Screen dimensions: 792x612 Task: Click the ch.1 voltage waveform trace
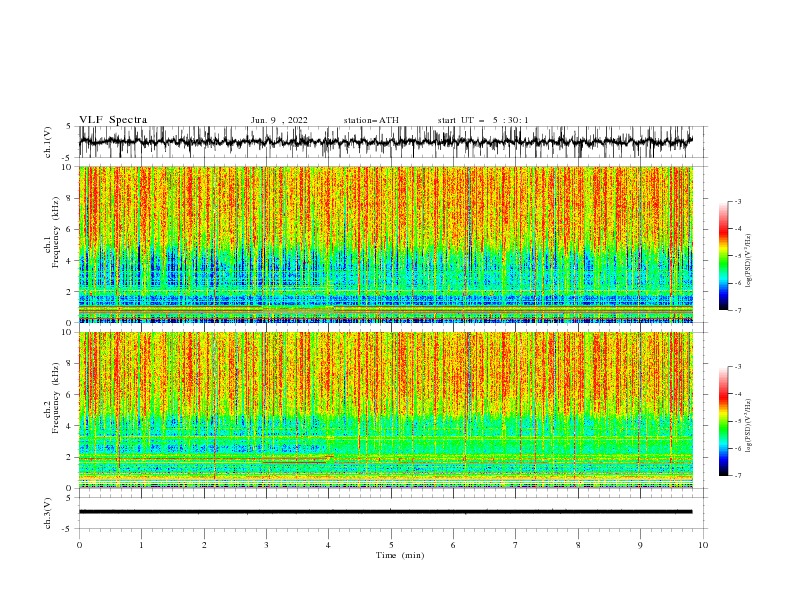click(x=385, y=142)
